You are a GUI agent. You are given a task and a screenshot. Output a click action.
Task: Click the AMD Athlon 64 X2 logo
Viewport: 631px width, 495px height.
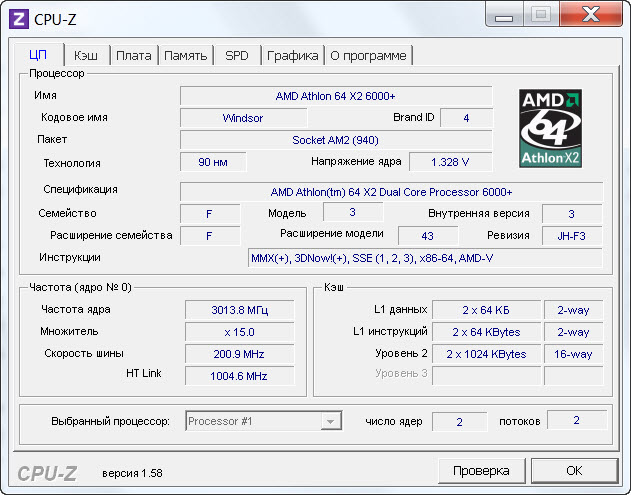[x=550, y=128]
